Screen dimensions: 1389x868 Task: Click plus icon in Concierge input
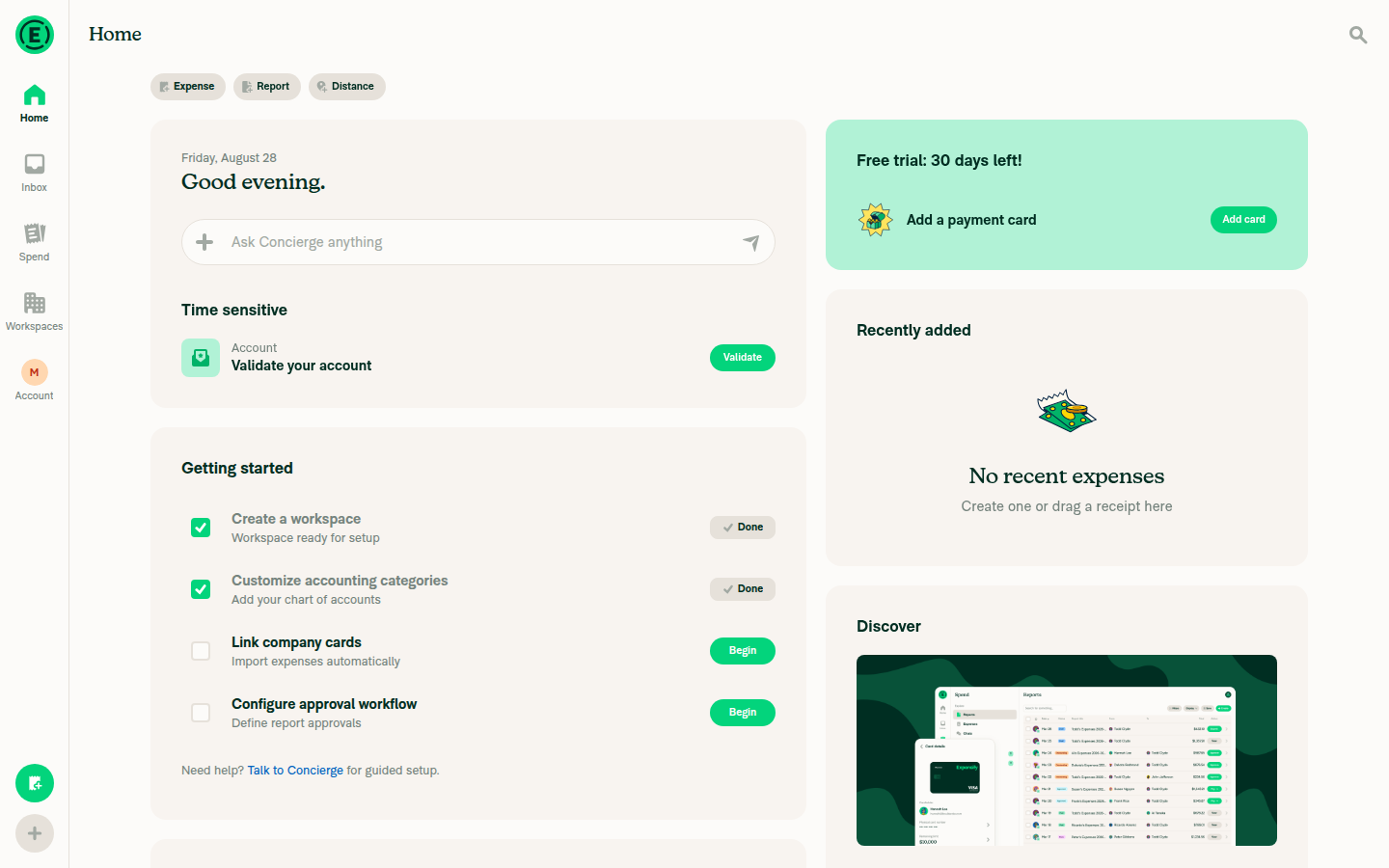click(x=204, y=242)
